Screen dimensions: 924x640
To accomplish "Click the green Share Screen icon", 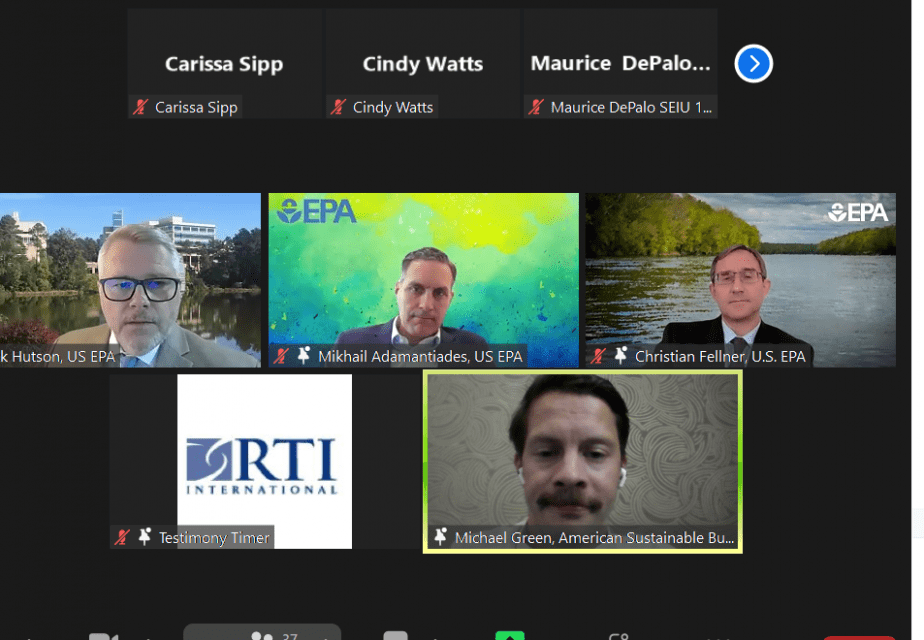I will click(x=510, y=636).
